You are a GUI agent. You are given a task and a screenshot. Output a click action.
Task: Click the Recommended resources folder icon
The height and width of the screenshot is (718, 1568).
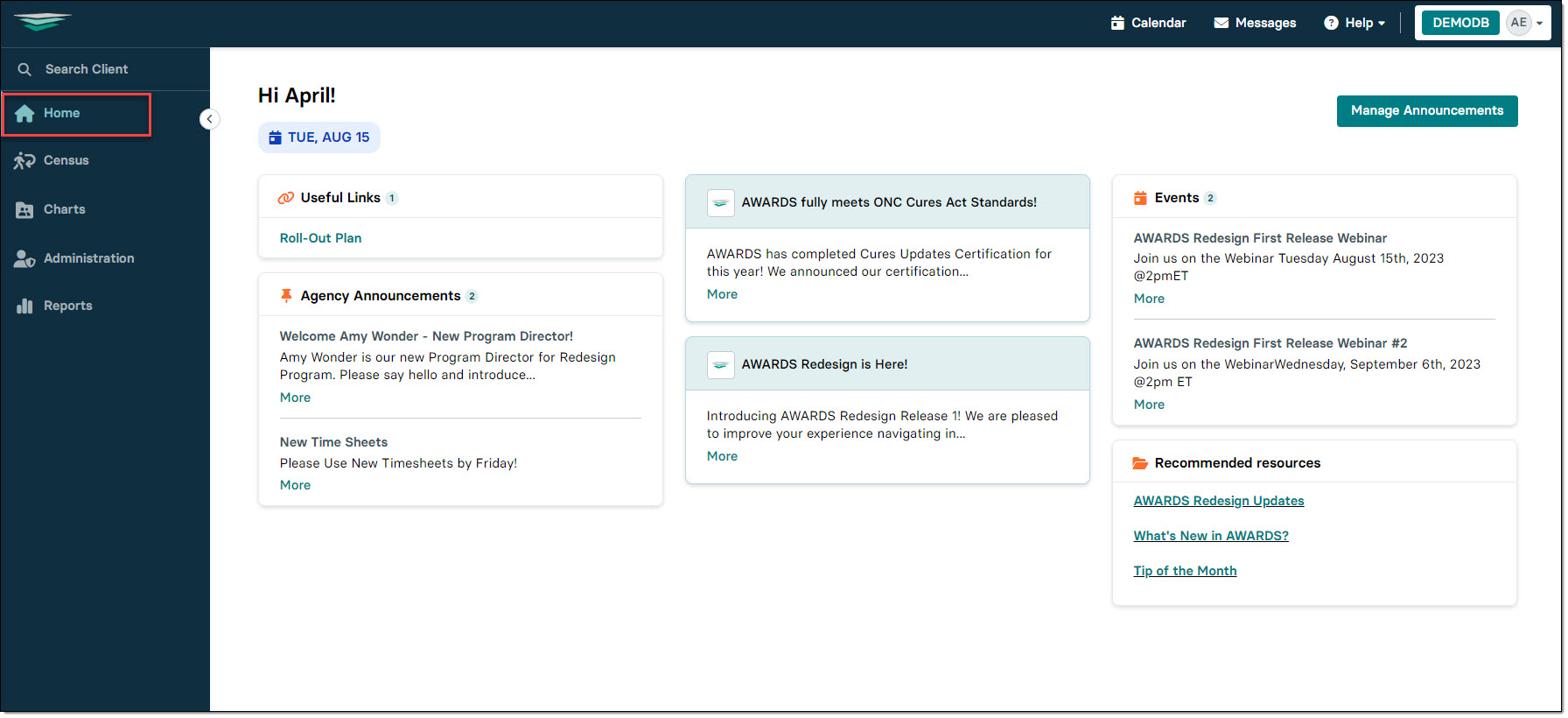point(1140,463)
